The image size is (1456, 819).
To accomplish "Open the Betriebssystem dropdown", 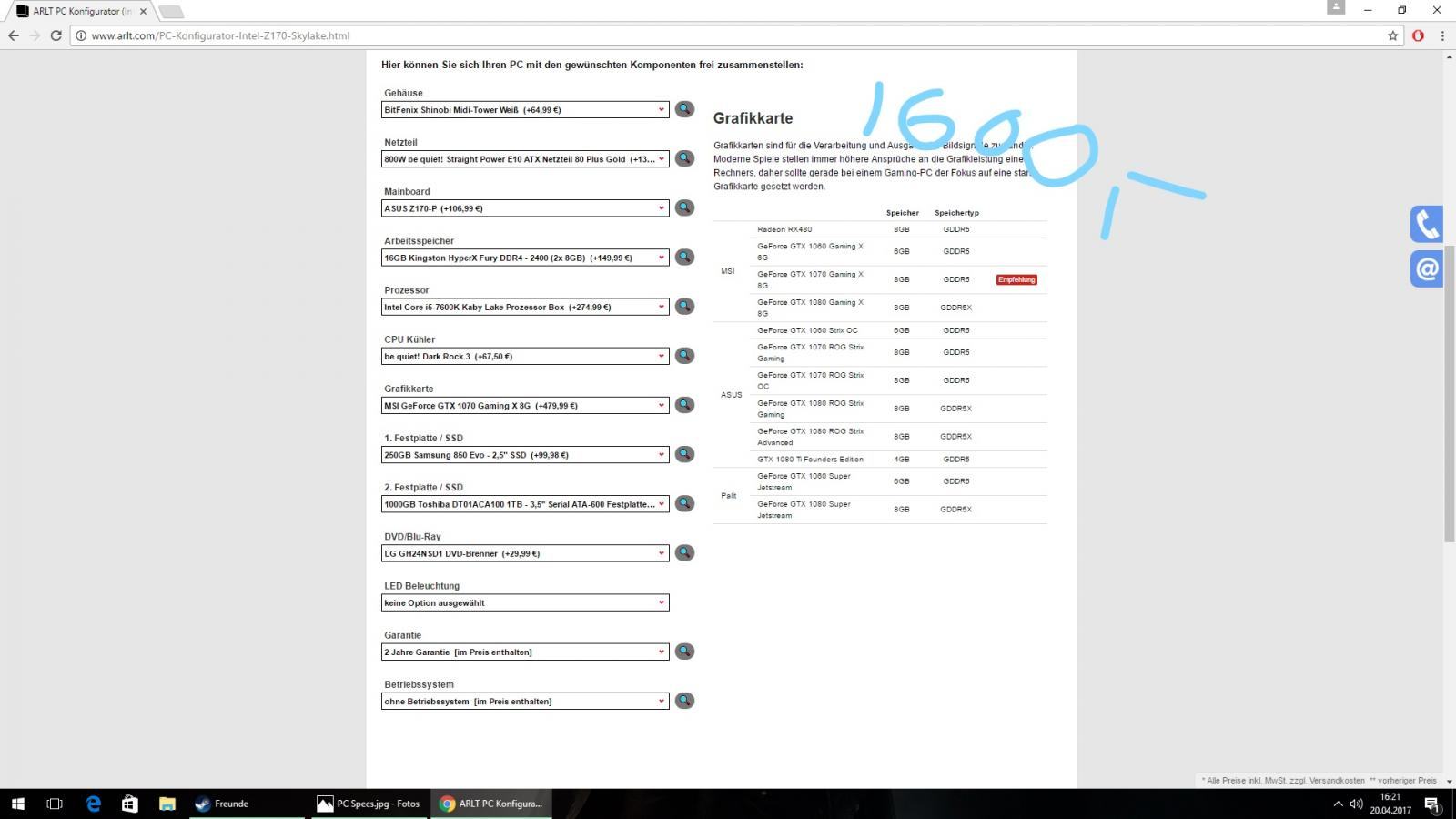I will point(525,701).
